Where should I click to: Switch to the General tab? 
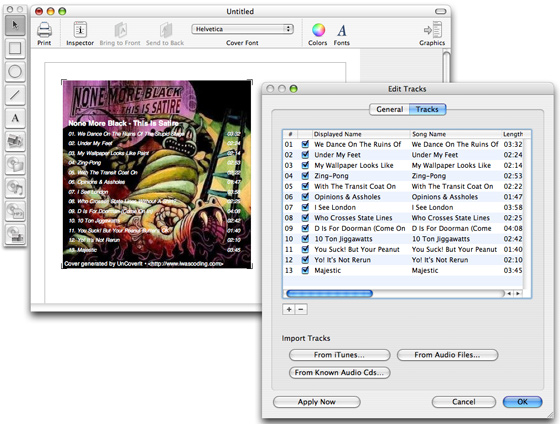[389, 109]
